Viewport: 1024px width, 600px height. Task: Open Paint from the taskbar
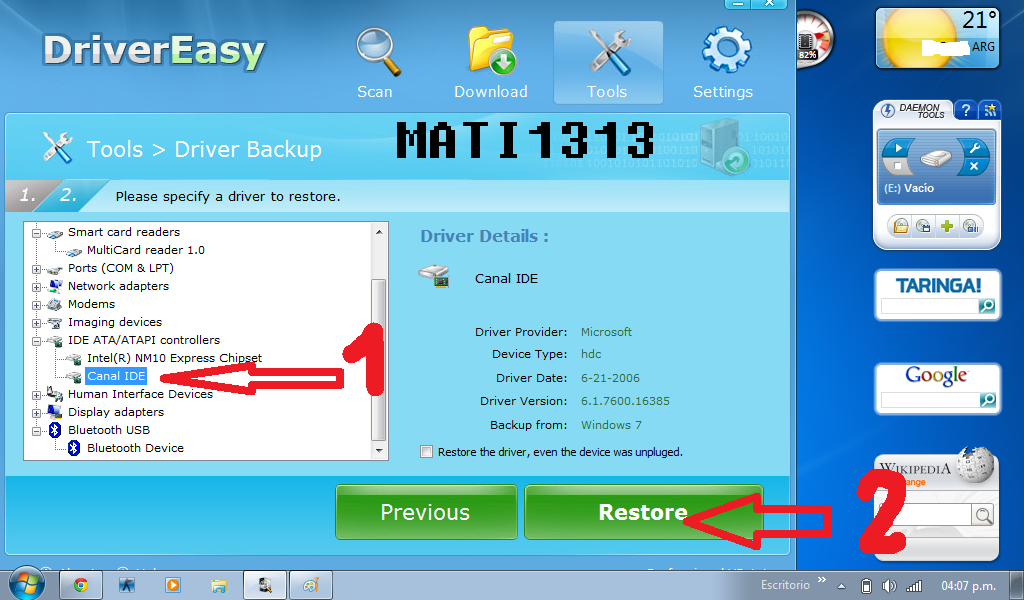click(x=311, y=585)
